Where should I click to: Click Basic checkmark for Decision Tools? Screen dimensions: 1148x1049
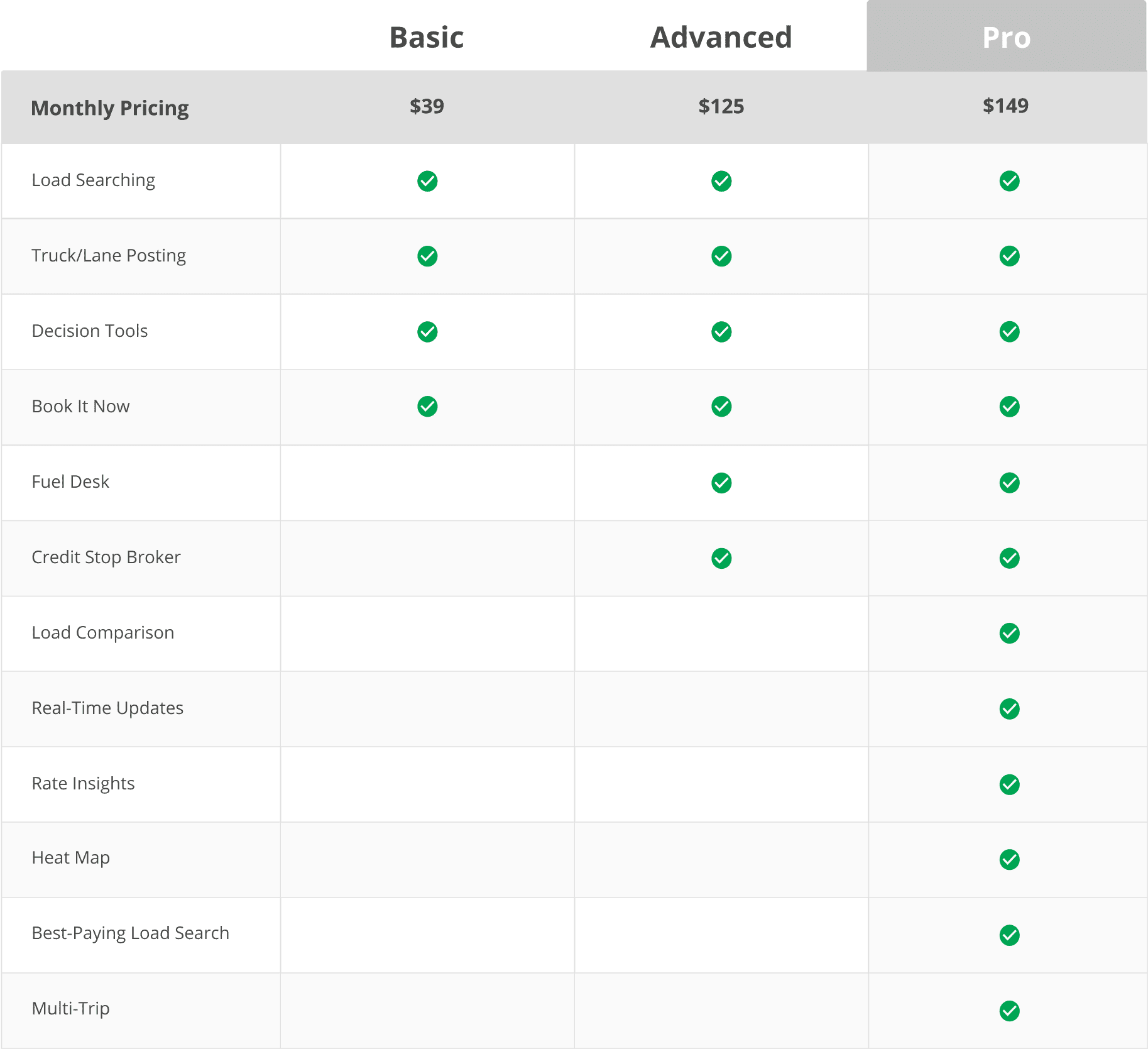tap(427, 332)
